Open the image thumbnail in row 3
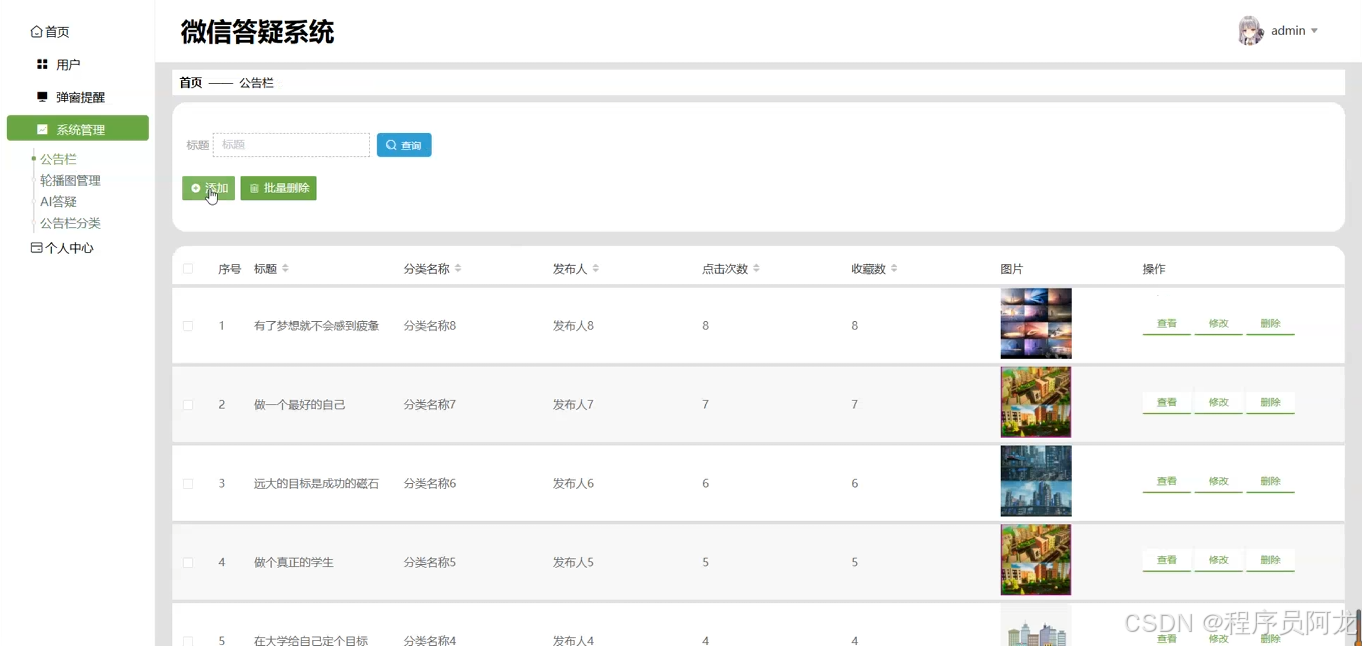1362x646 pixels. coord(1036,481)
